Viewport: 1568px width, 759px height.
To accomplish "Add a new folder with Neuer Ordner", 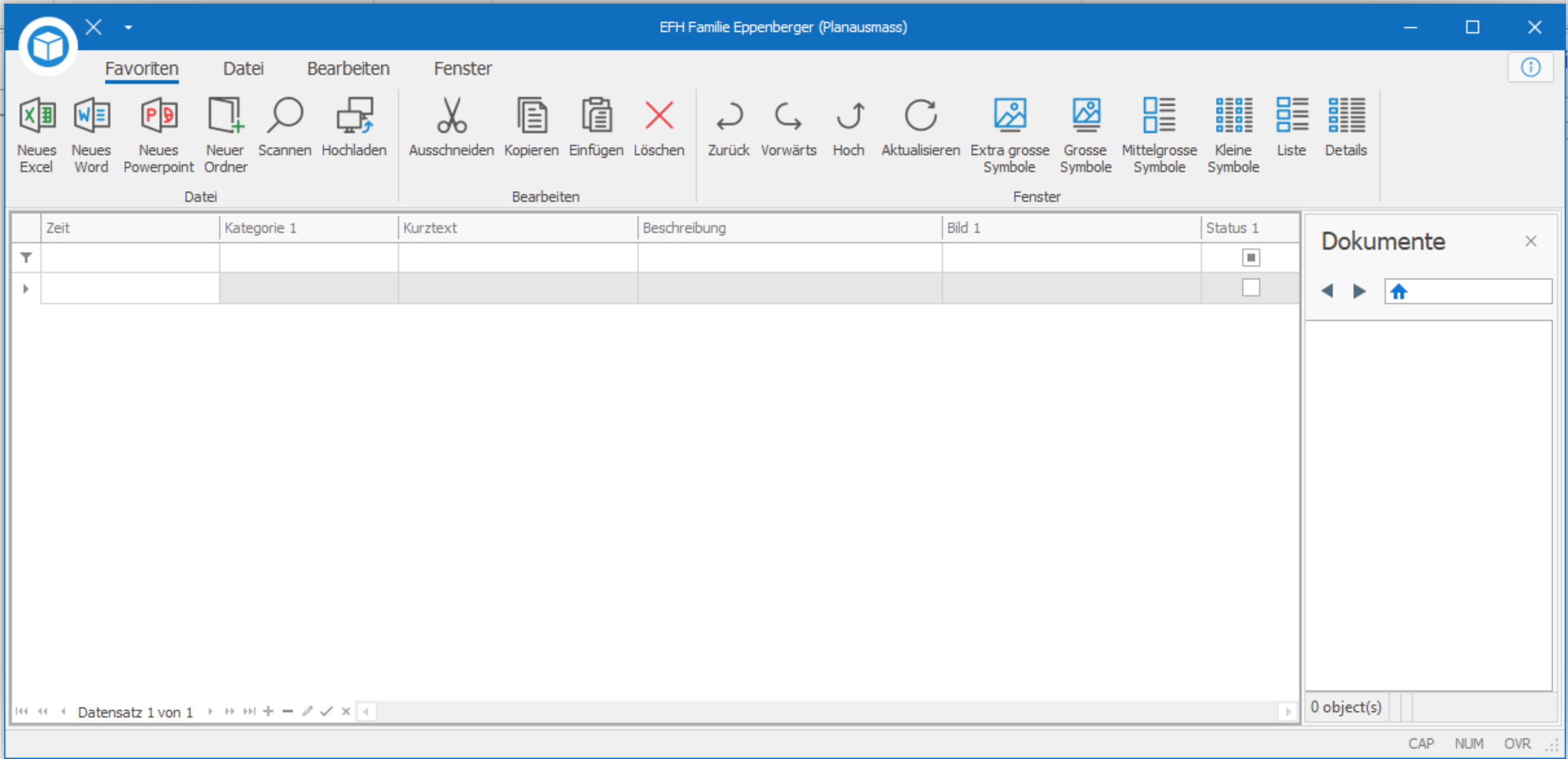I will click(x=225, y=135).
